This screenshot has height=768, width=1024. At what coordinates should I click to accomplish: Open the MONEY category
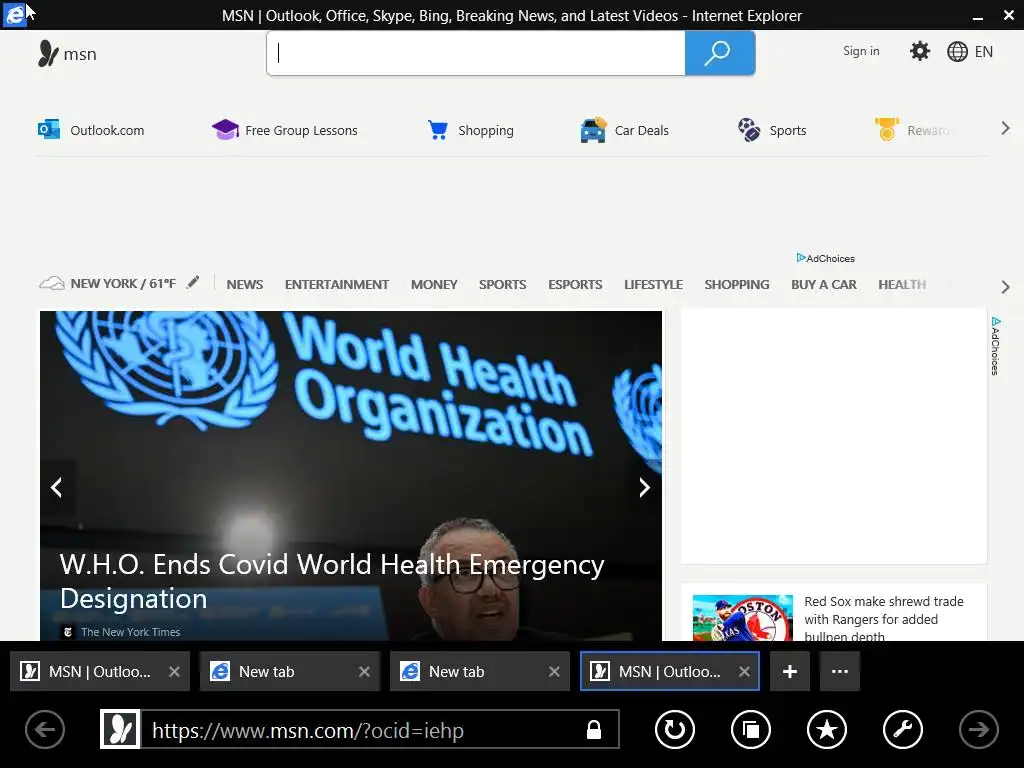pyautogui.click(x=434, y=285)
